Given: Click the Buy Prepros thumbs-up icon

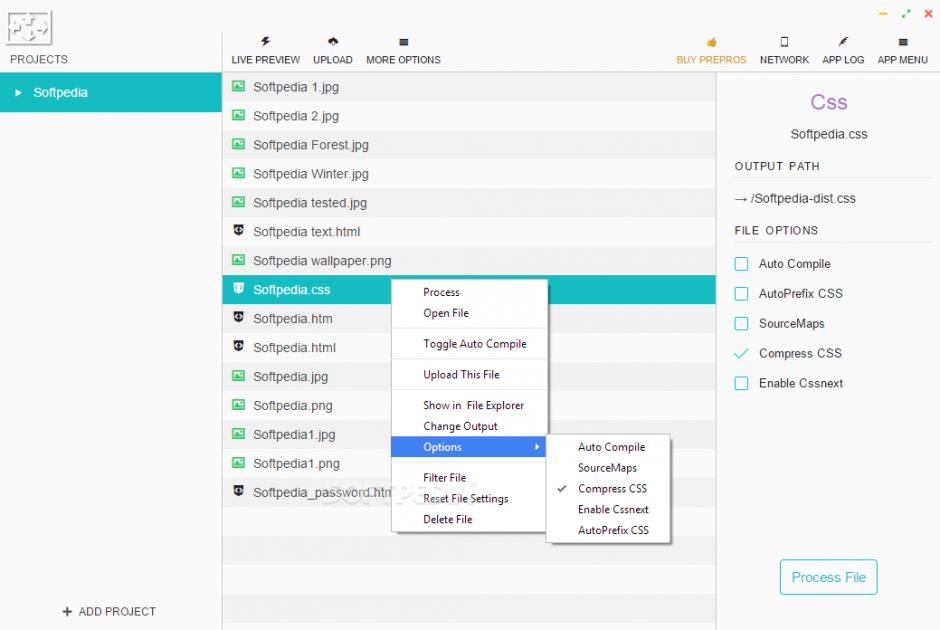Looking at the screenshot, I should 712,42.
